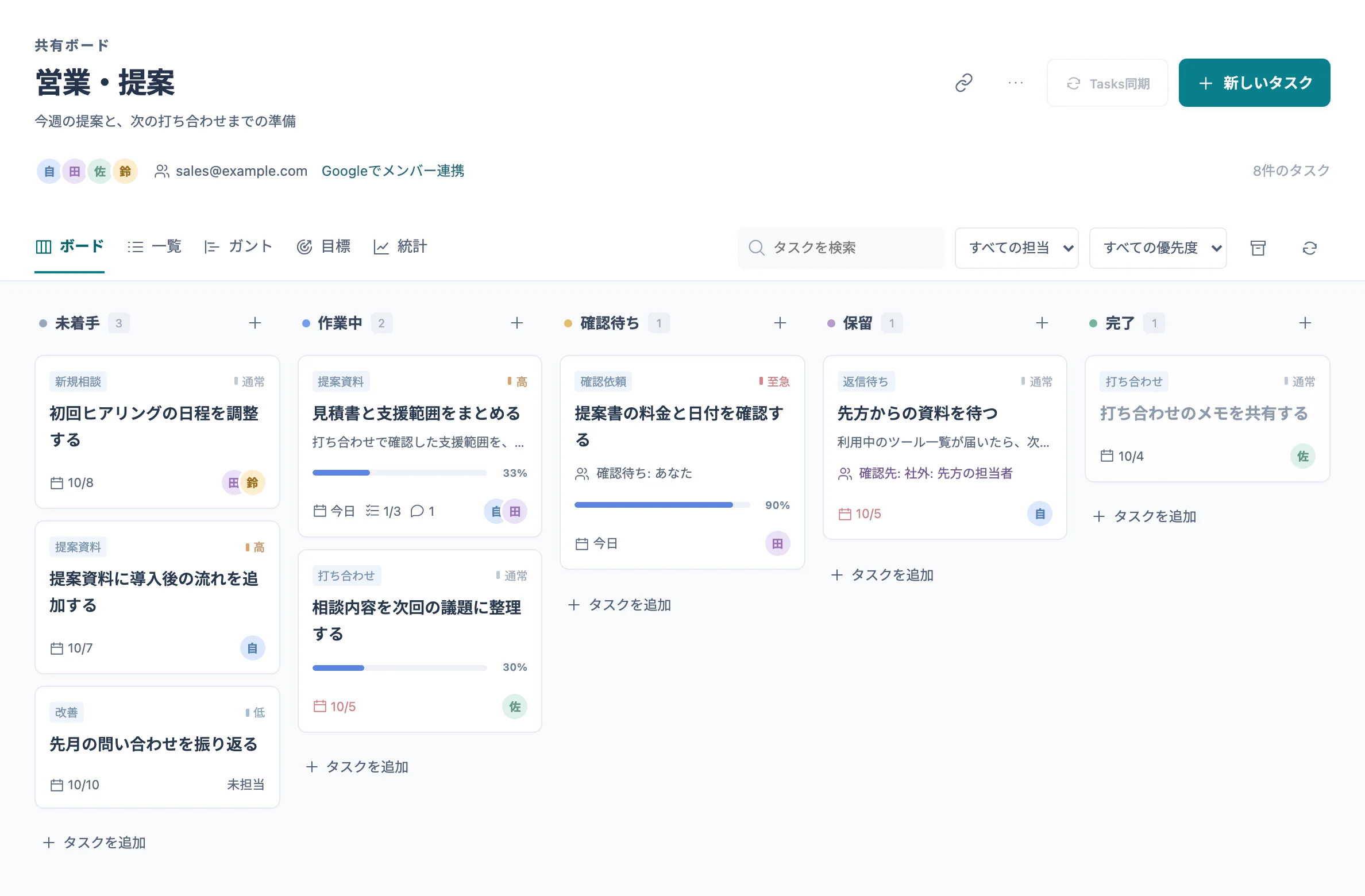Add a task with 確認待ち column plus icon
1365x896 pixels.
780,323
